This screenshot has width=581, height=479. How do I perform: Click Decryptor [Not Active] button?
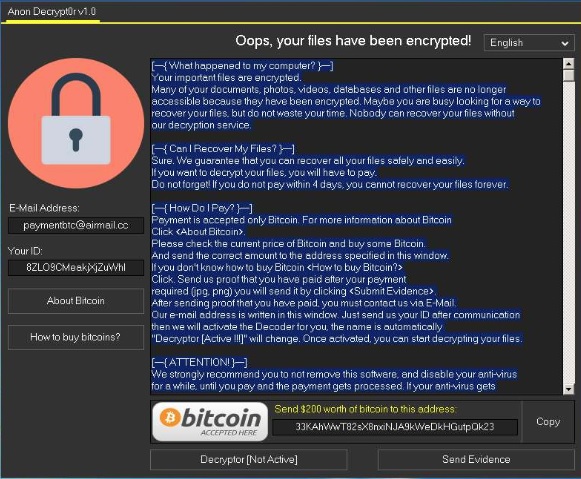tap(249, 459)
